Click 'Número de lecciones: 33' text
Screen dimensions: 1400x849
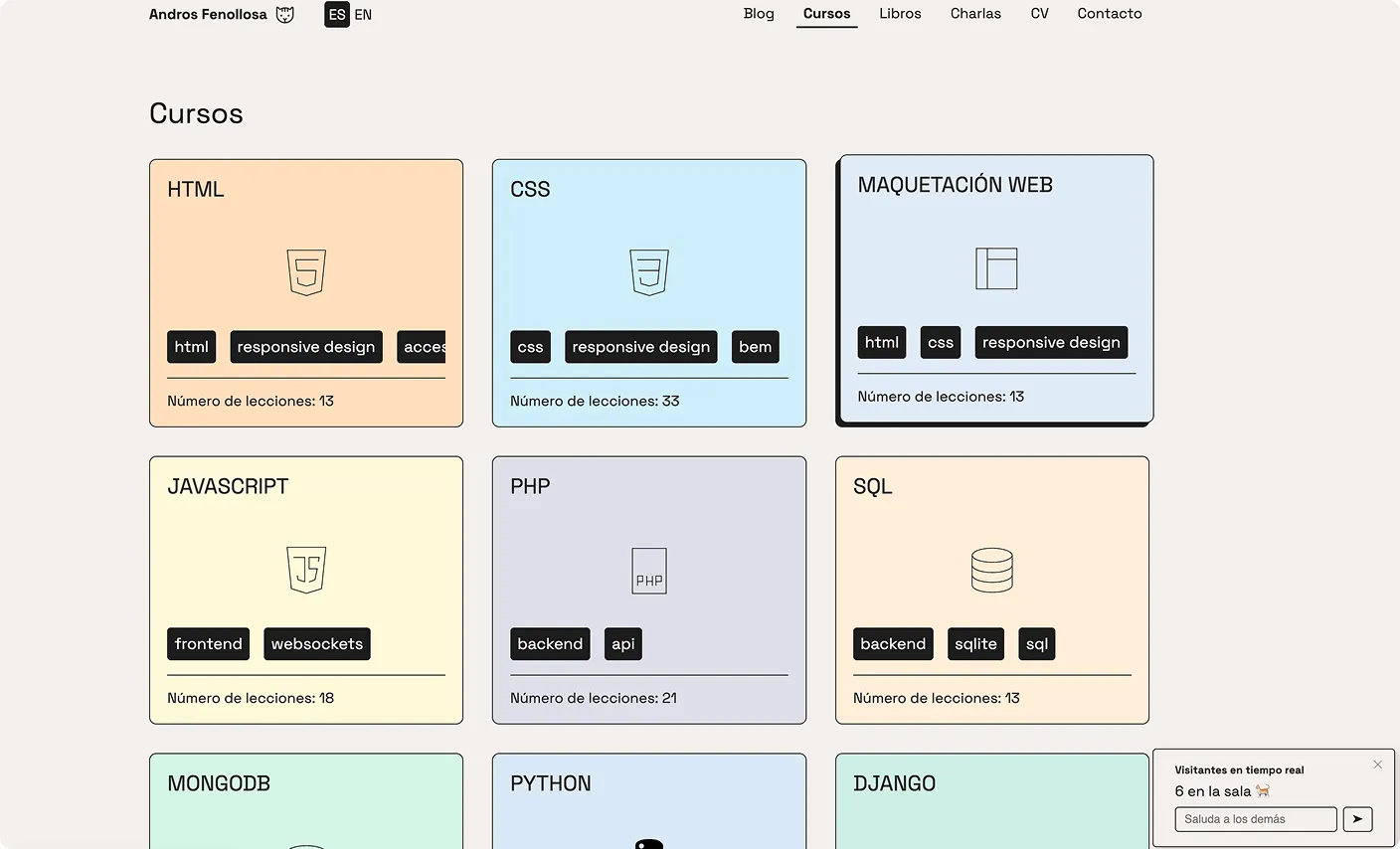[x=595, y=401]
